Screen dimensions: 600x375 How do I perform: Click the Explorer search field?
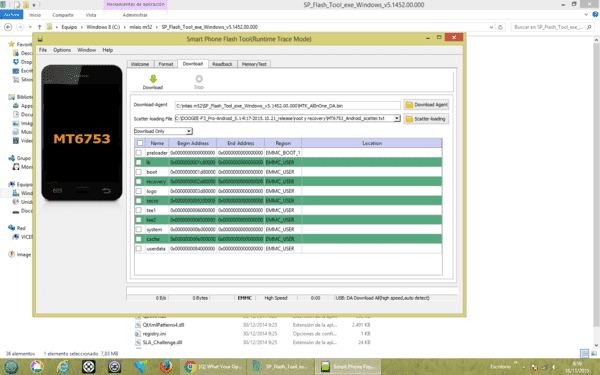click(552, 27)
